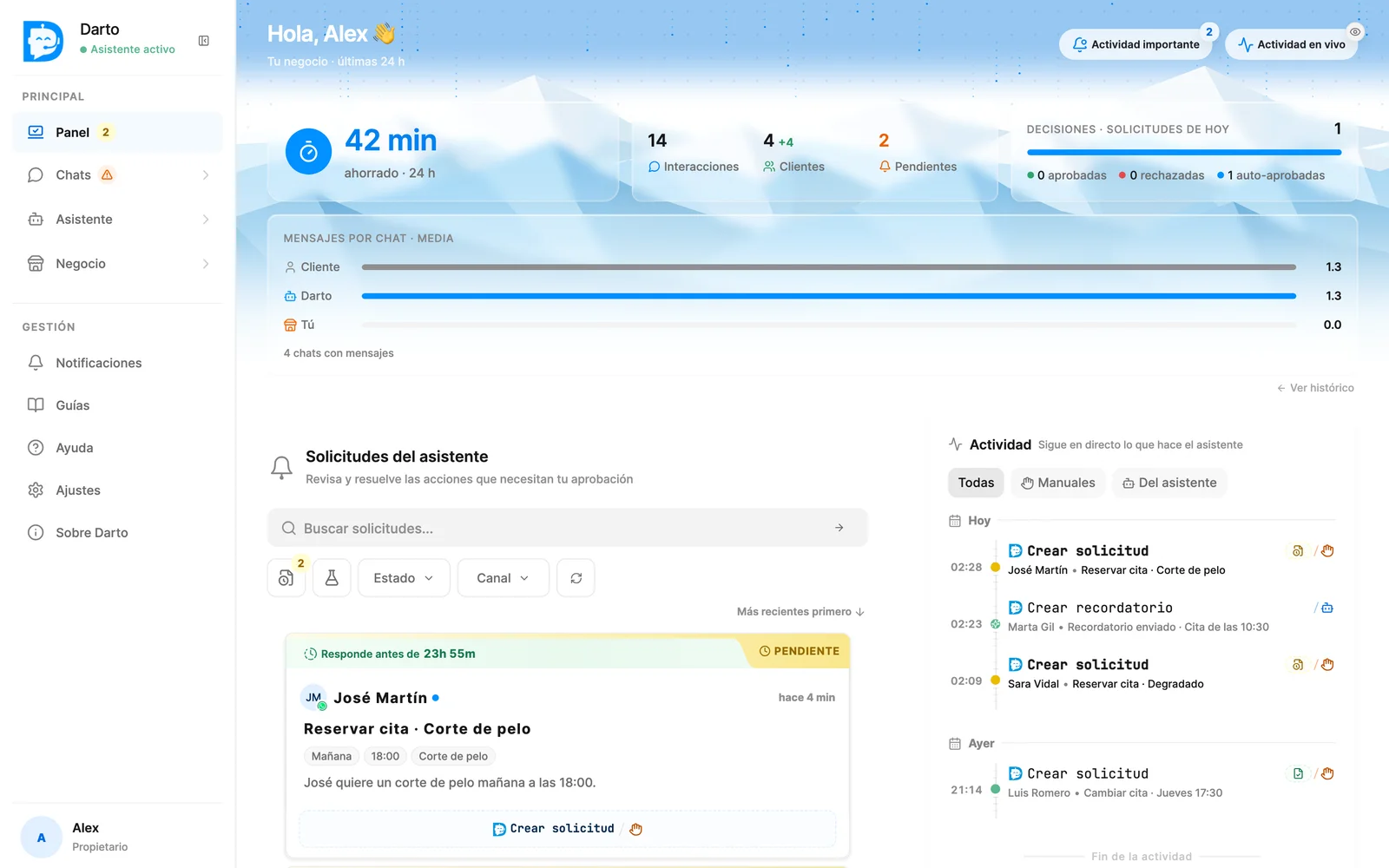Open Actividad importante
Screen dimensions: 1389x868
[x=1136, y=44]
